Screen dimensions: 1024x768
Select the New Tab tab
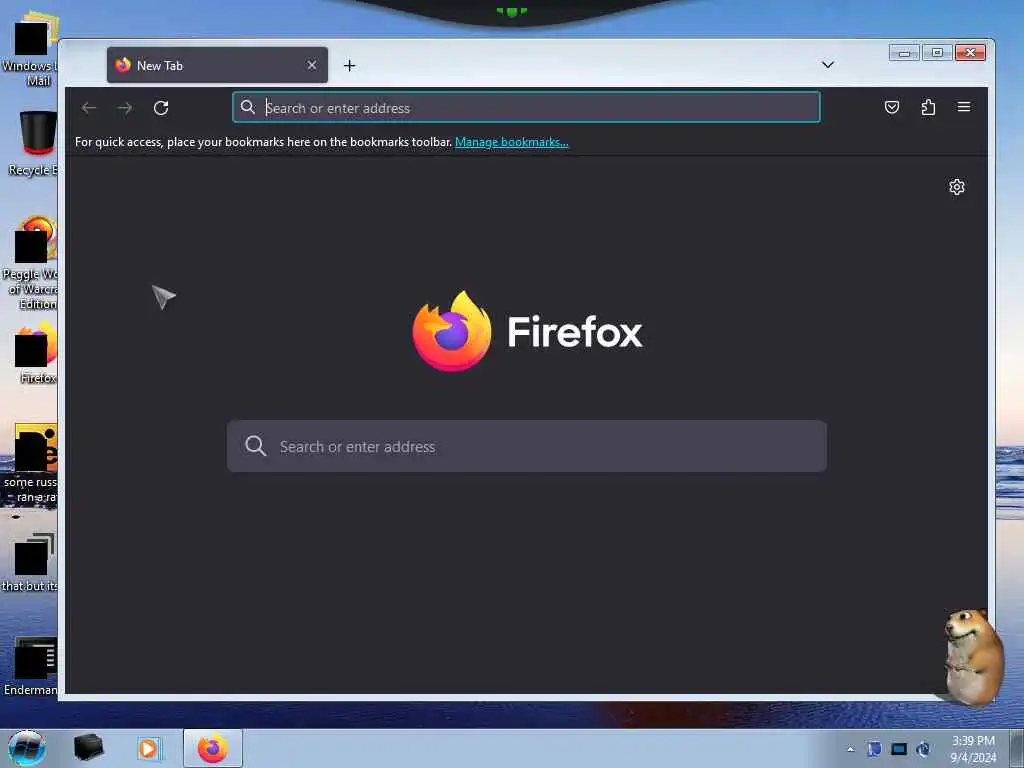(217, 65)
